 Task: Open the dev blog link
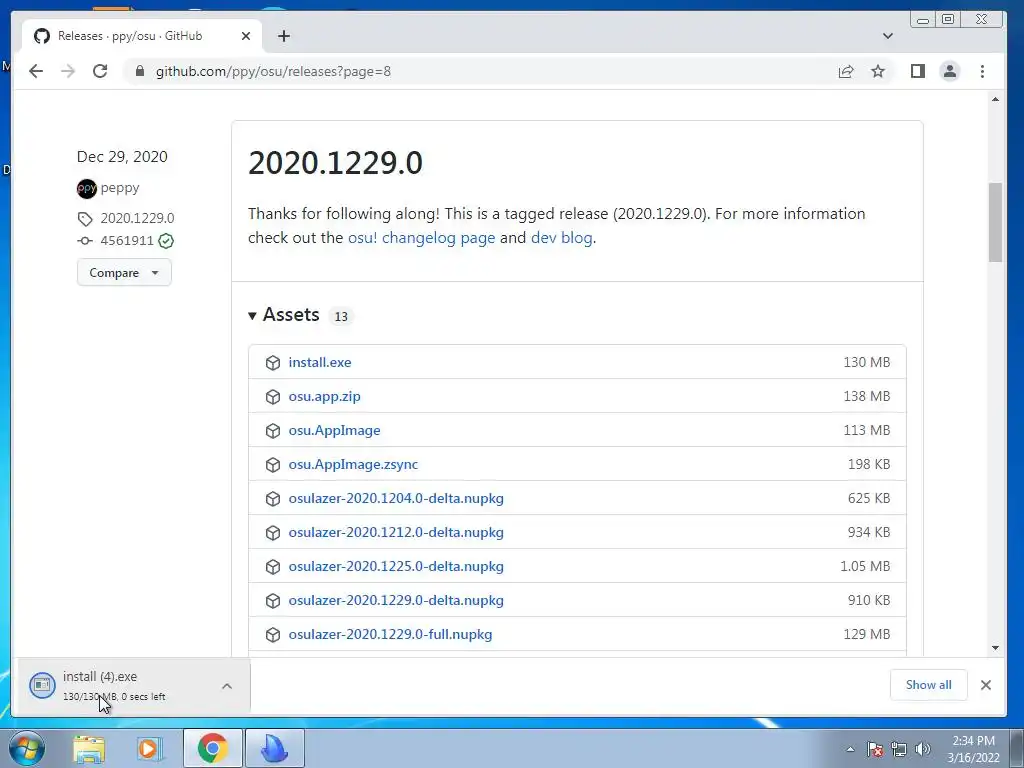[x=562, y=238]
